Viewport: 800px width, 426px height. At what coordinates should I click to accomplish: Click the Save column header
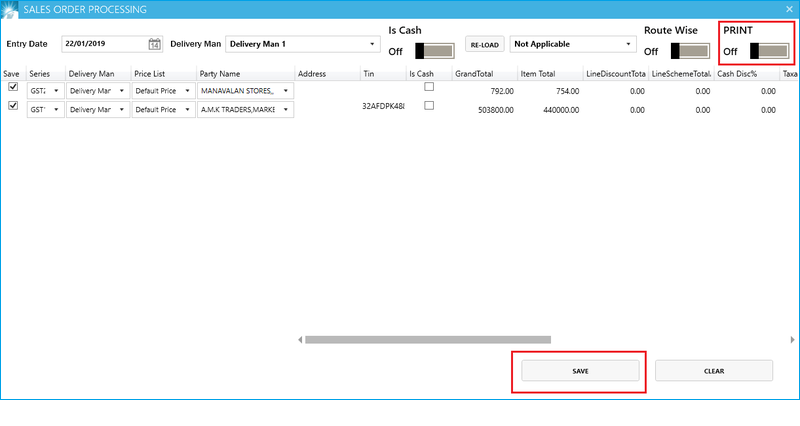coord(11,74)
